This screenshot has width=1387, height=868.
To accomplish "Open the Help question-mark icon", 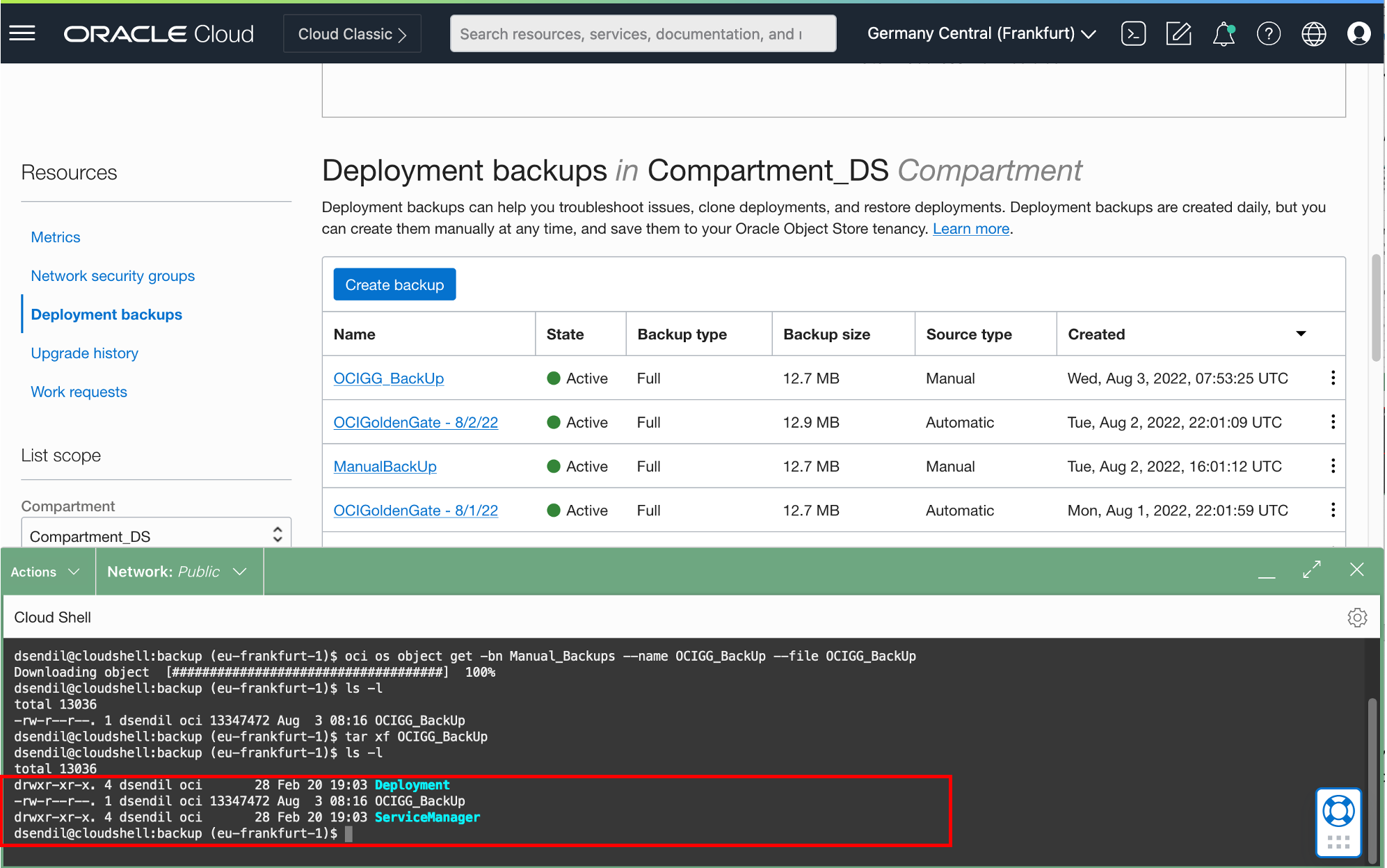I will click(1269, 33).
